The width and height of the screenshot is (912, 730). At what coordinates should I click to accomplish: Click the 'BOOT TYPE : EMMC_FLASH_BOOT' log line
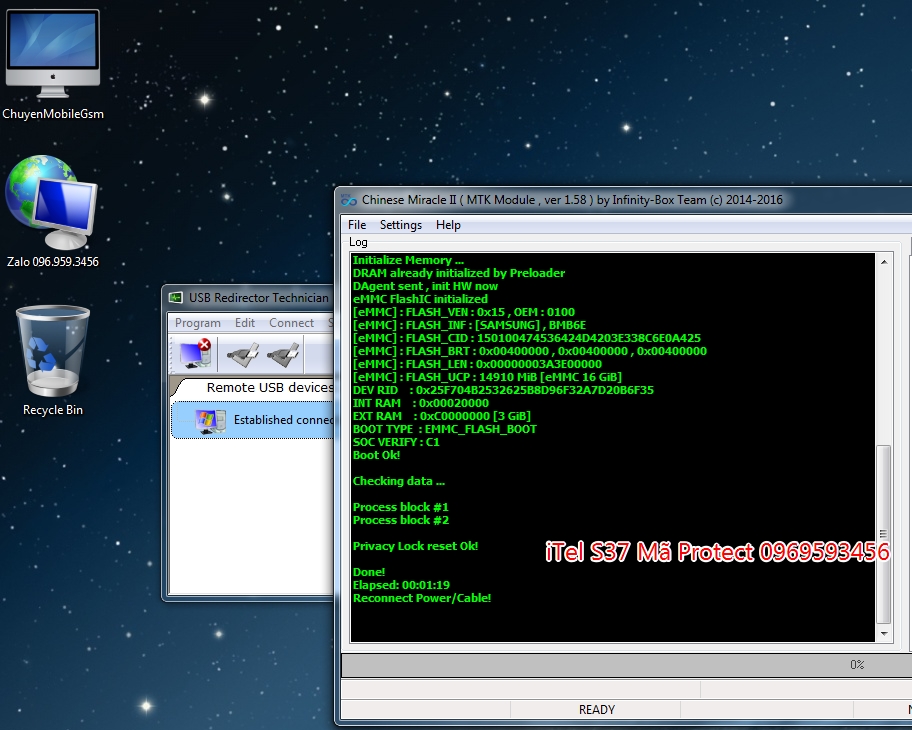(x=444, y=429)
